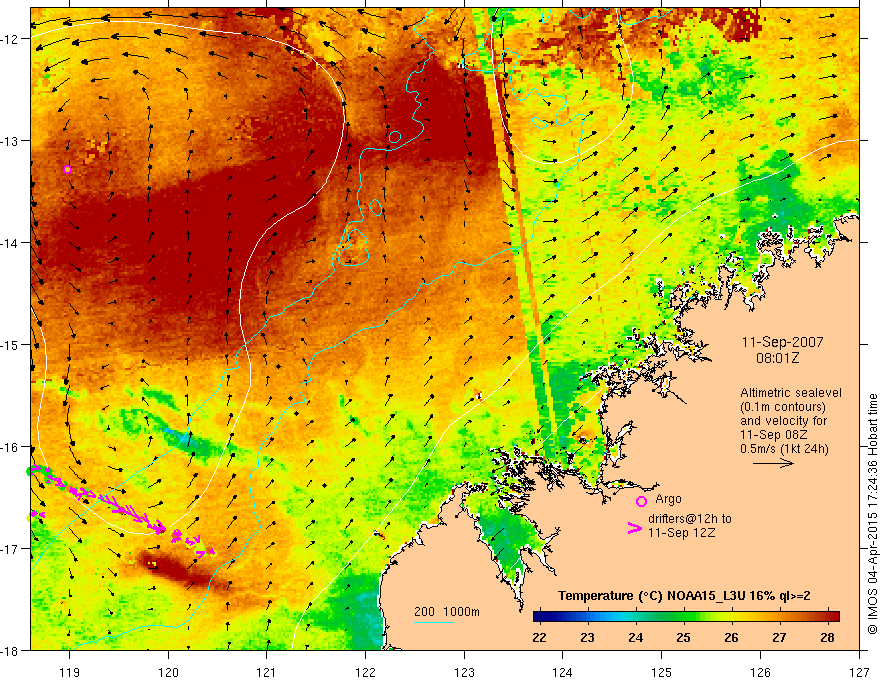Click the '11-Sep 12Z' legend text
Image resolution: width=880 pixels, height=680 pixels.
pyautogui.click(x=681, y=533)
